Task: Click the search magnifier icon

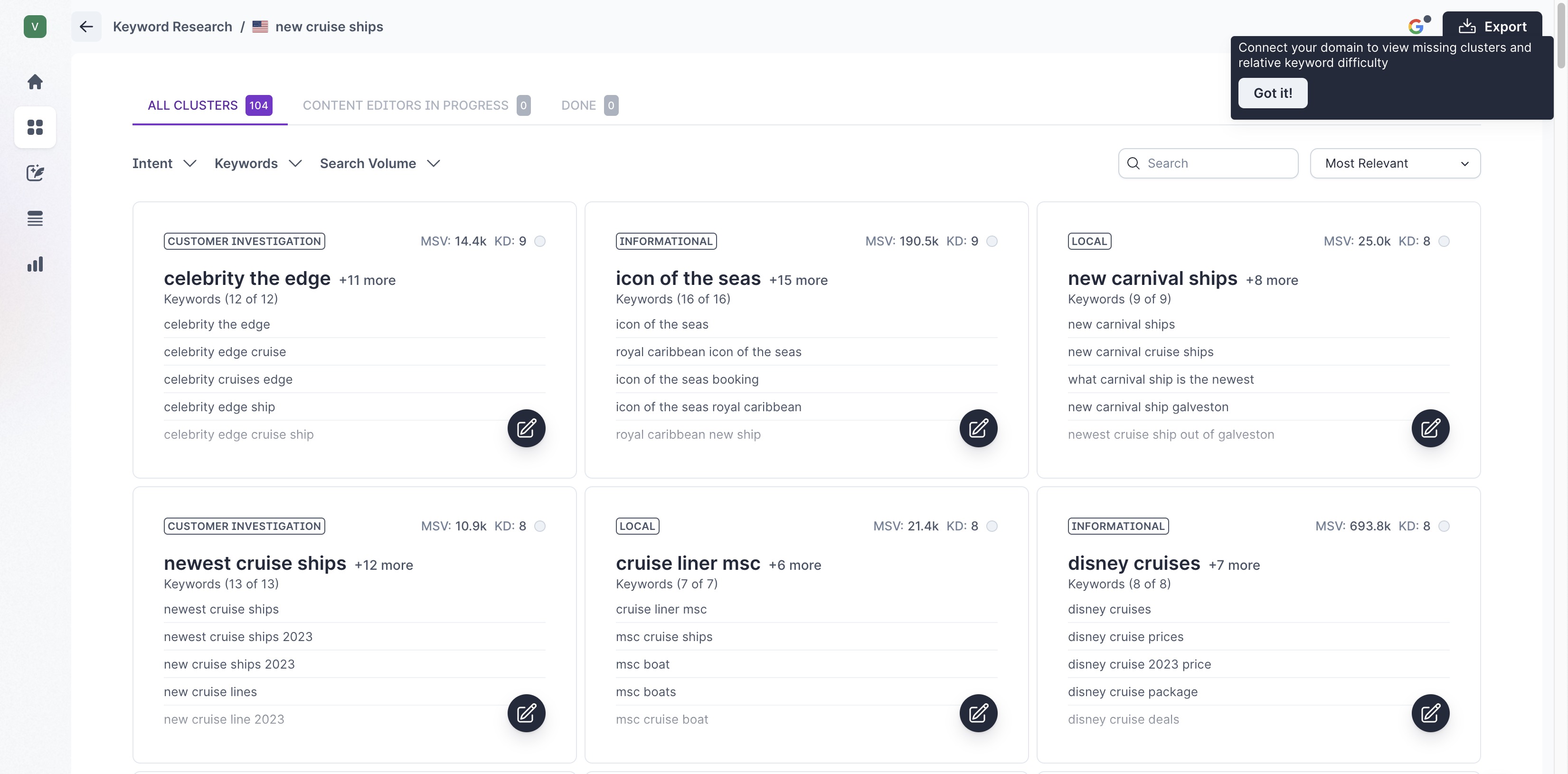Action: click(1133, 163)
